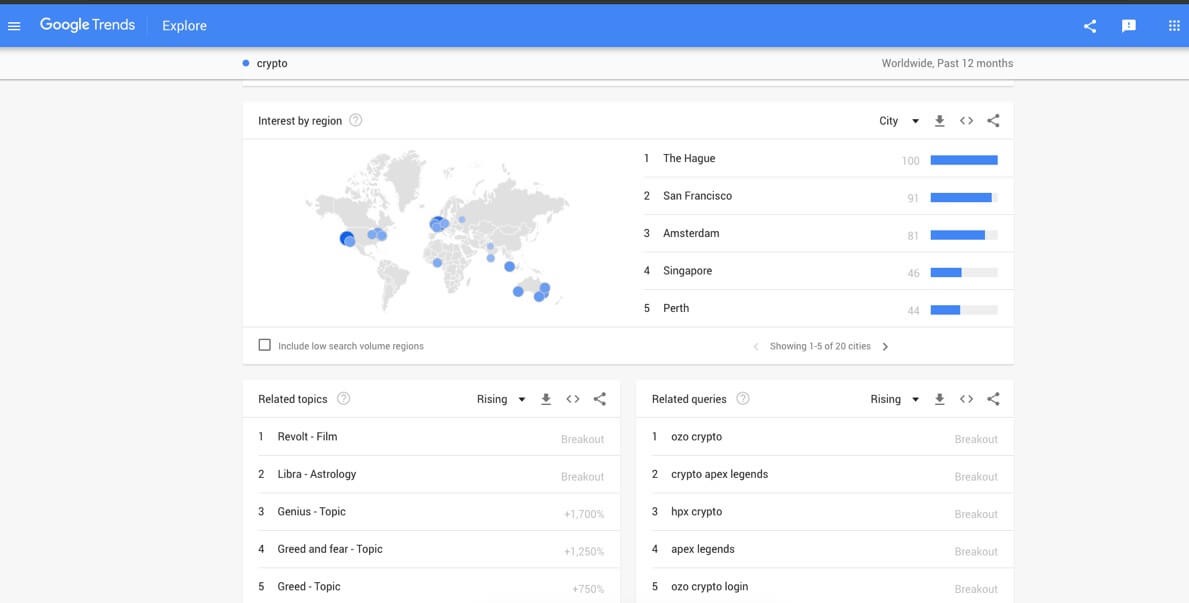Screen dimensions: 1189x603
Task: Open the send feedback icon
Action: [1129, 26]
